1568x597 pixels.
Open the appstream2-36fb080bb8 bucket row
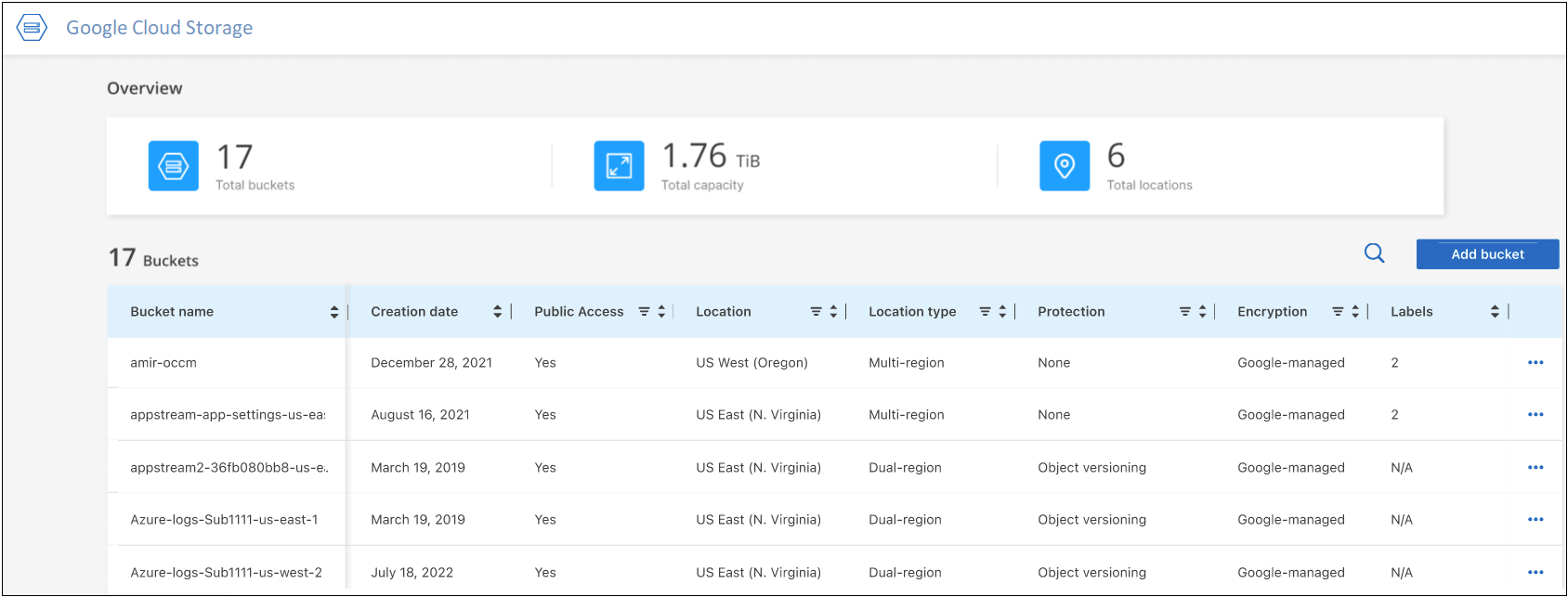(x=229, y=468)
